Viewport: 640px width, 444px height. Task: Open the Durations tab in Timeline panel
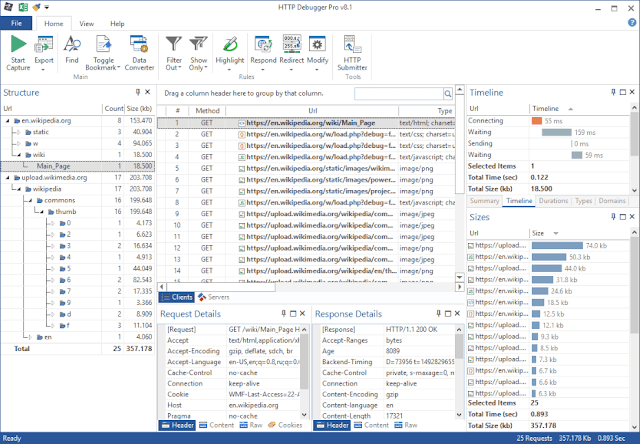click(553, 201)
